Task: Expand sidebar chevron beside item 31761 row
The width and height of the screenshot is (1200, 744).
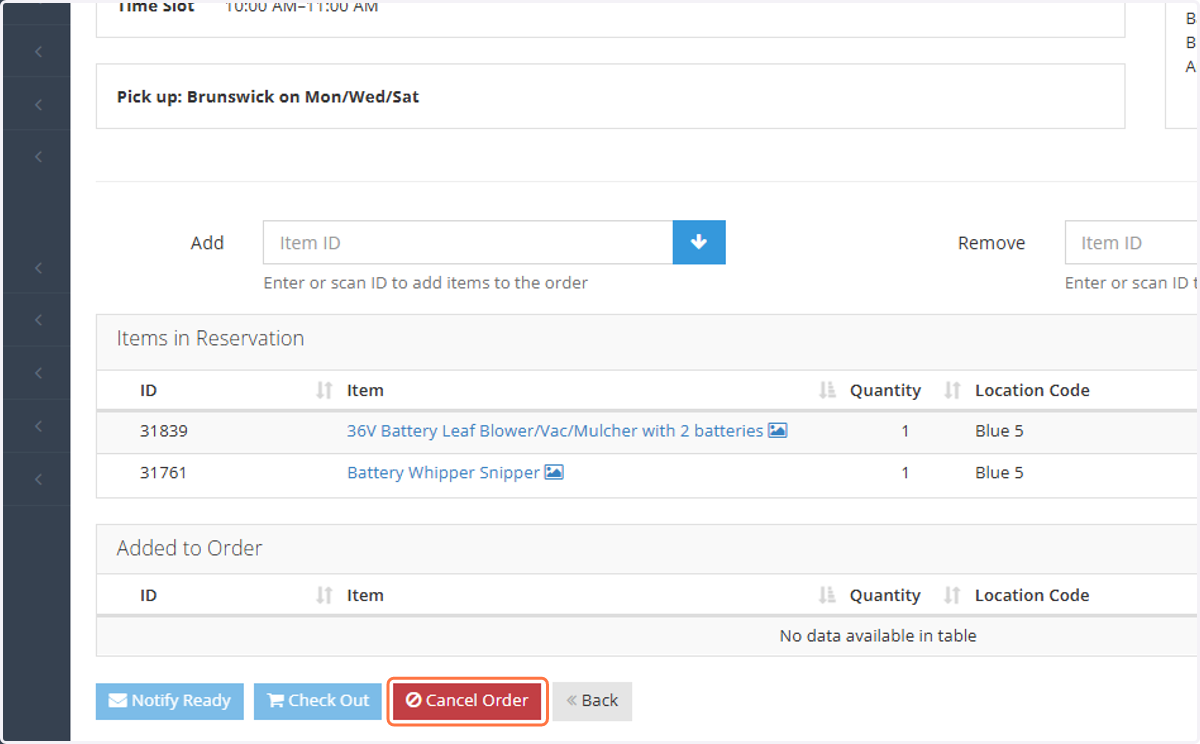Action: pos(38,479)
